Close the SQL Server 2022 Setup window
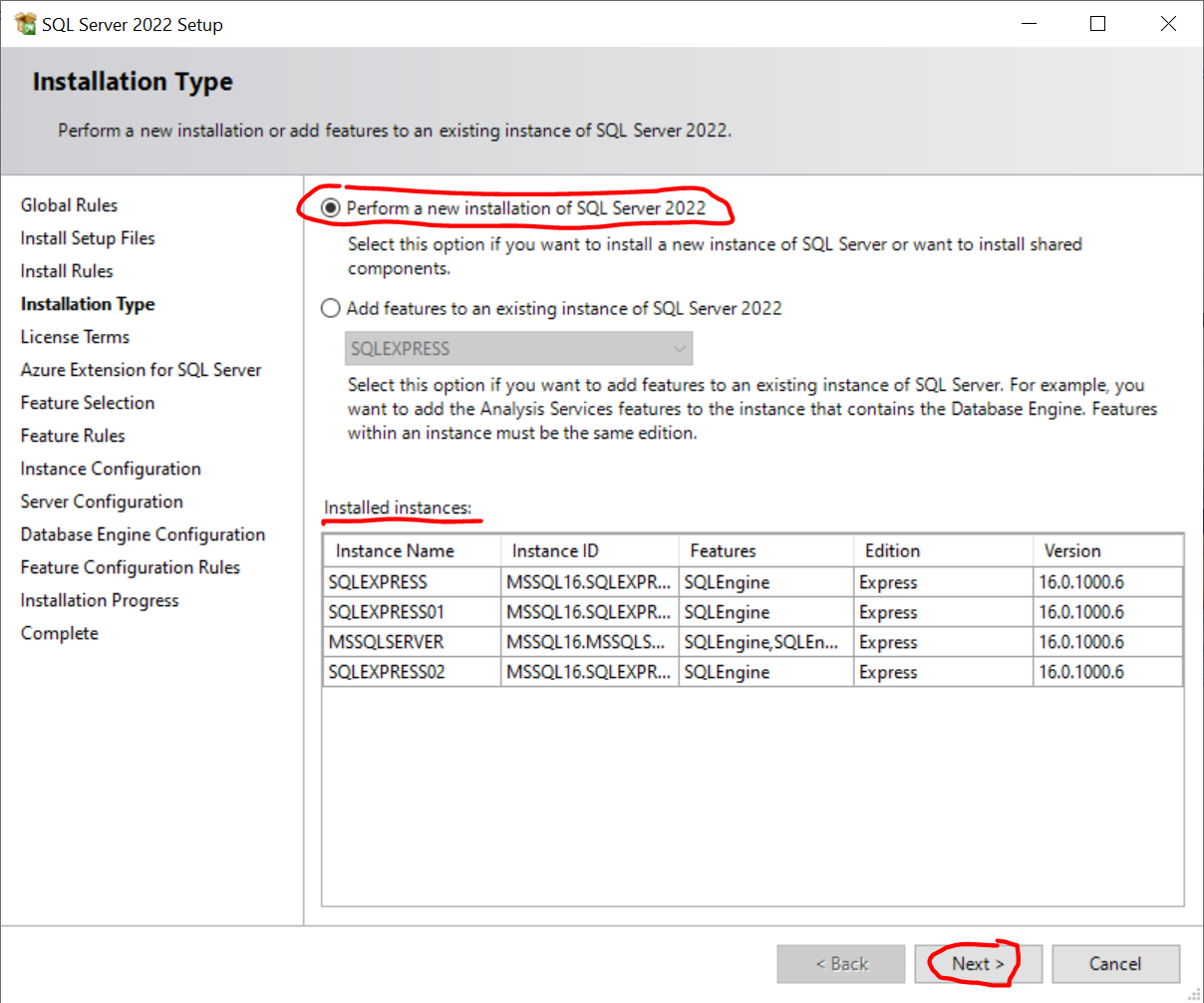Viewport: 1204px width, 1003px height. (x=1168, y=24)
